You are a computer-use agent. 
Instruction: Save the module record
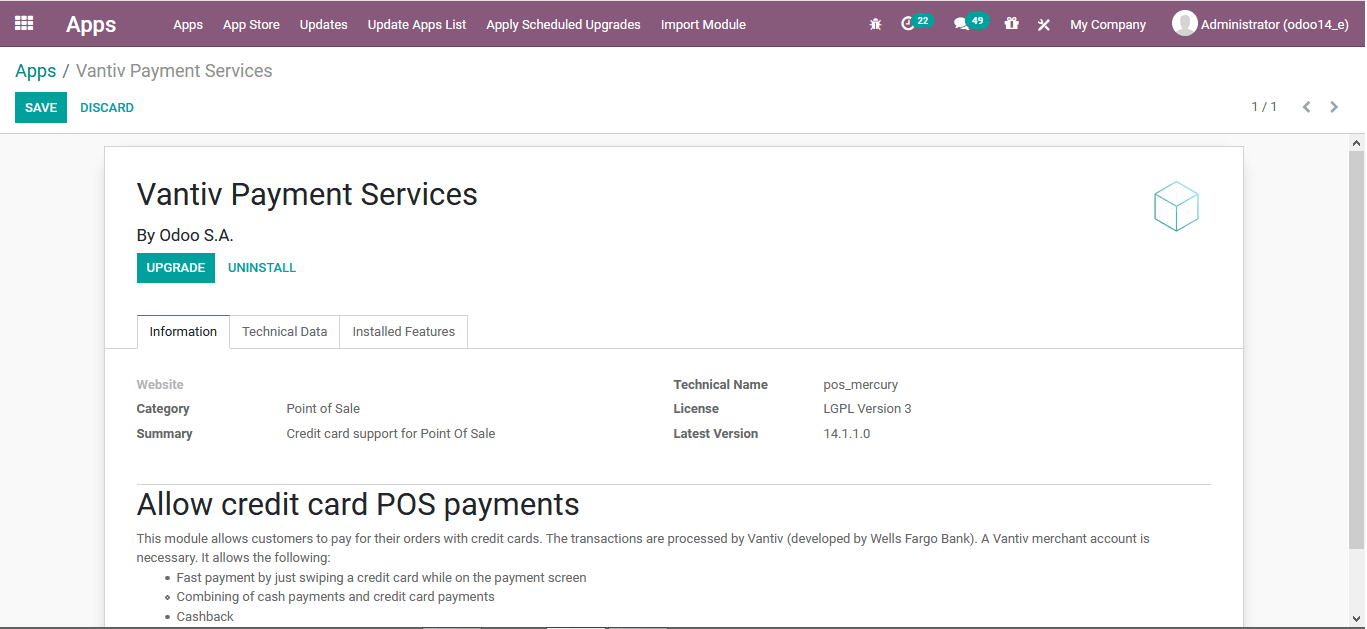(x=41, y=107)
